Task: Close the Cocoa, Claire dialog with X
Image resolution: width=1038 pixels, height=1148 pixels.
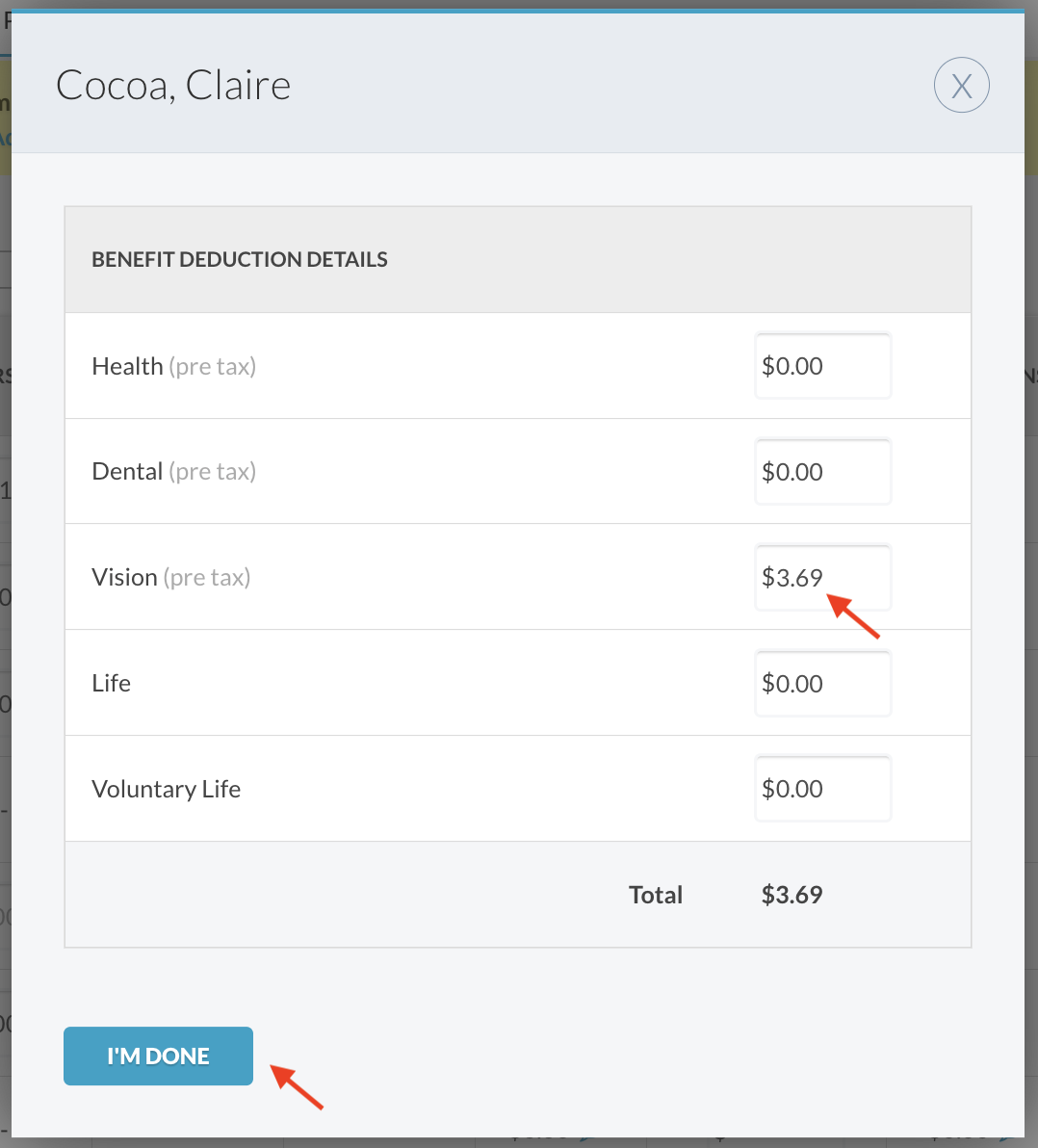Action: click(961, 86)
